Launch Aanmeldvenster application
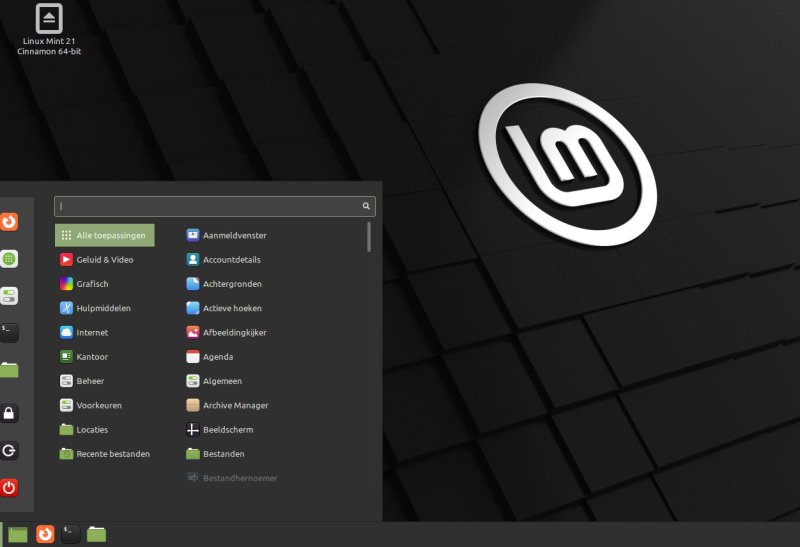This screenshot has width=800, height=547. click(234, 235)
